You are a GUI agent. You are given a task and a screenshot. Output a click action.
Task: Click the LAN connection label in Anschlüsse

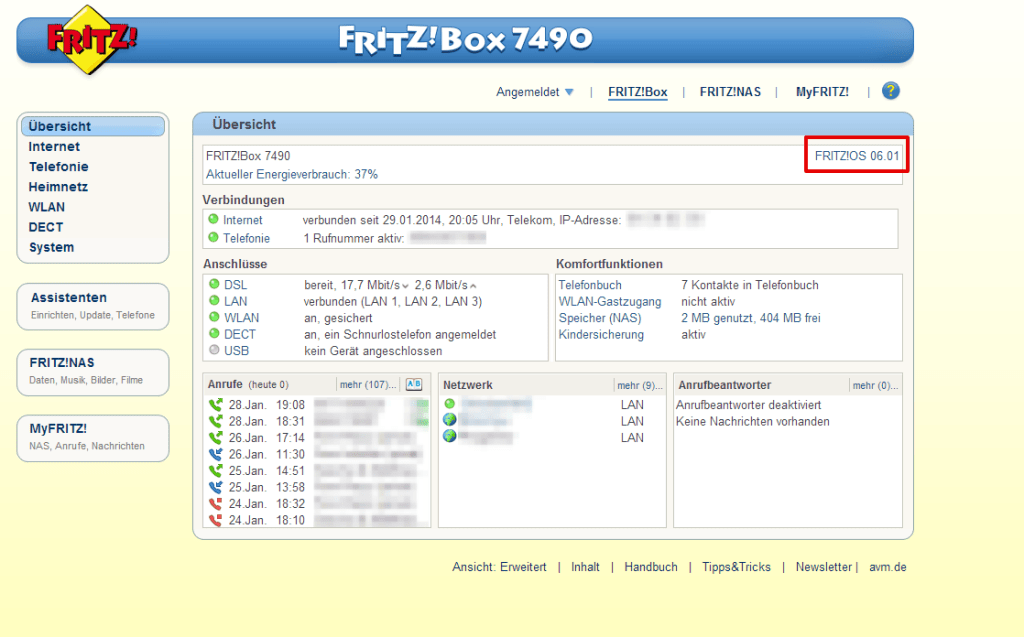click(236, 301)
